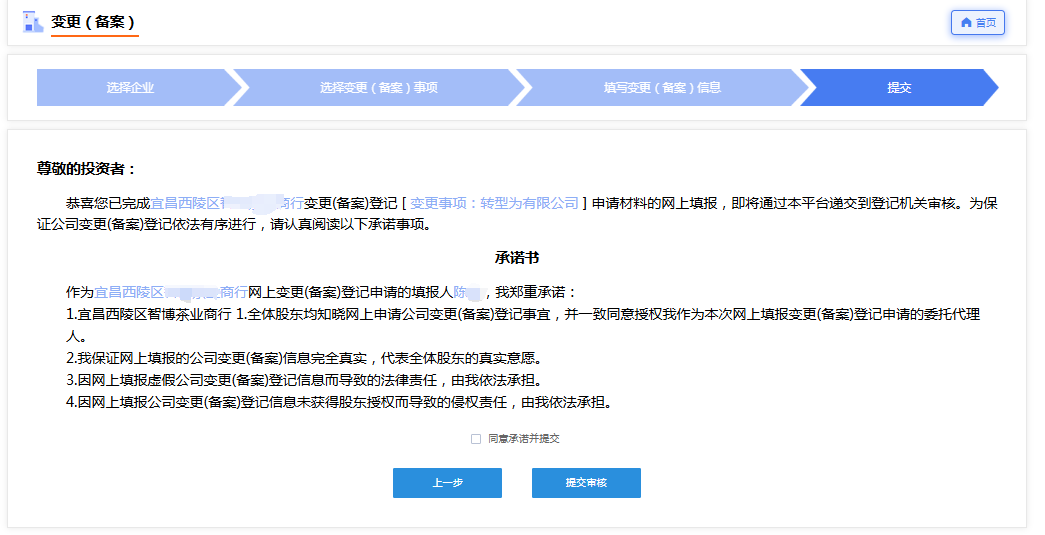Click the house icon in the 首页 button
1045x535 pixels.
click(x=966, y=23)
